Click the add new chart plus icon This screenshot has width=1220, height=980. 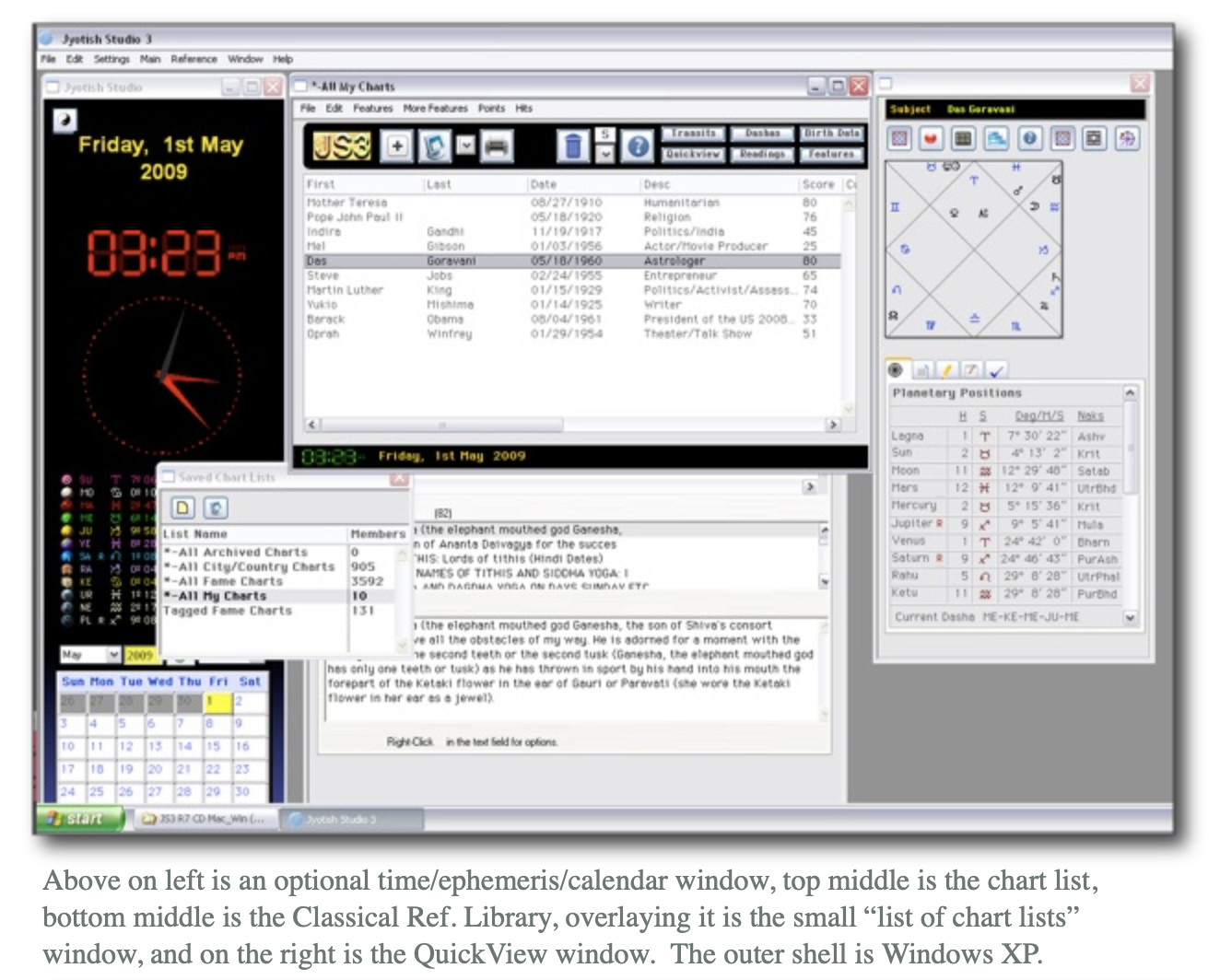[x=397, y=146]
